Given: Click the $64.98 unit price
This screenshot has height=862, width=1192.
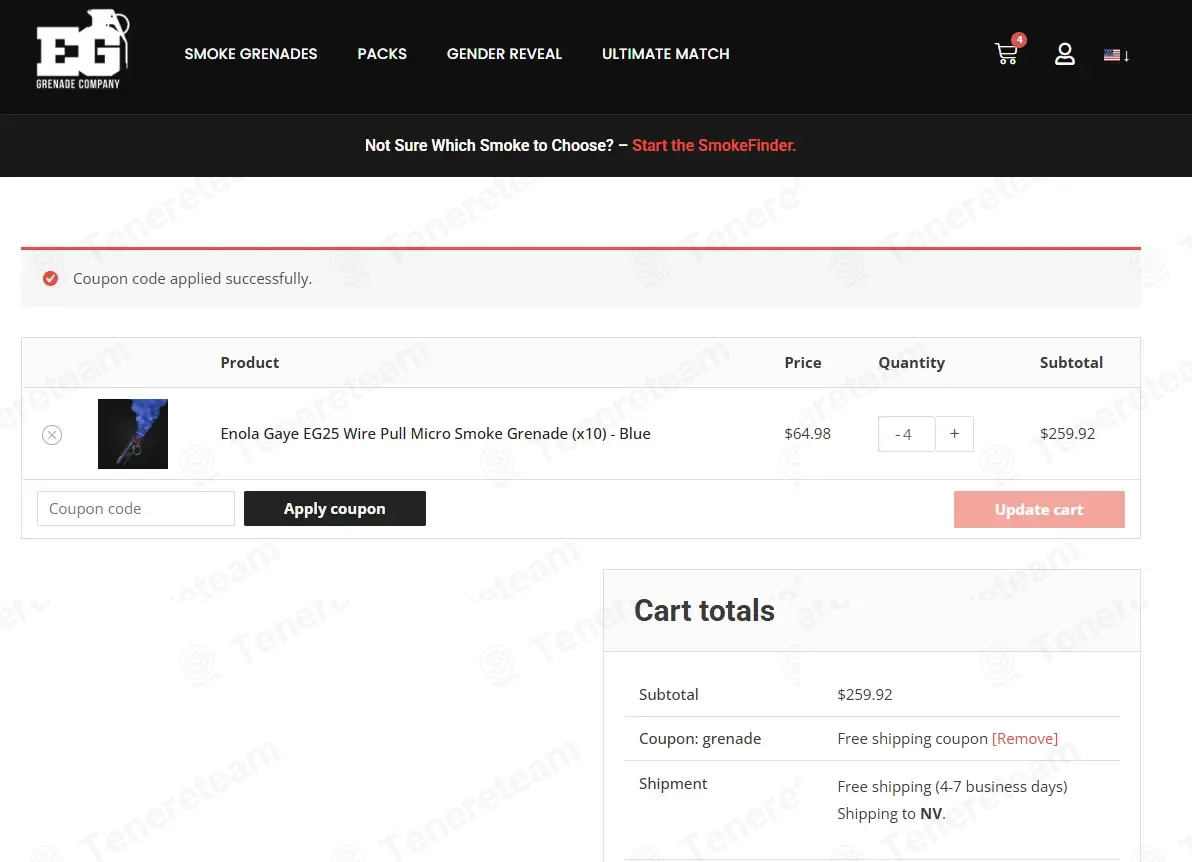Looking at the screenshot, I should [x=807, y=433].
